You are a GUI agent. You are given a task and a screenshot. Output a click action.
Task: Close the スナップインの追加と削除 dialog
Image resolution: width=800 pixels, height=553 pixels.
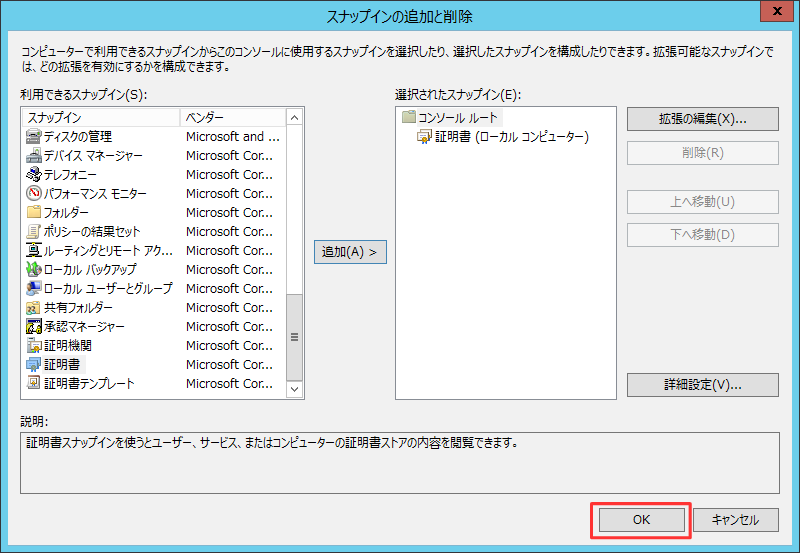pos(777,11)
